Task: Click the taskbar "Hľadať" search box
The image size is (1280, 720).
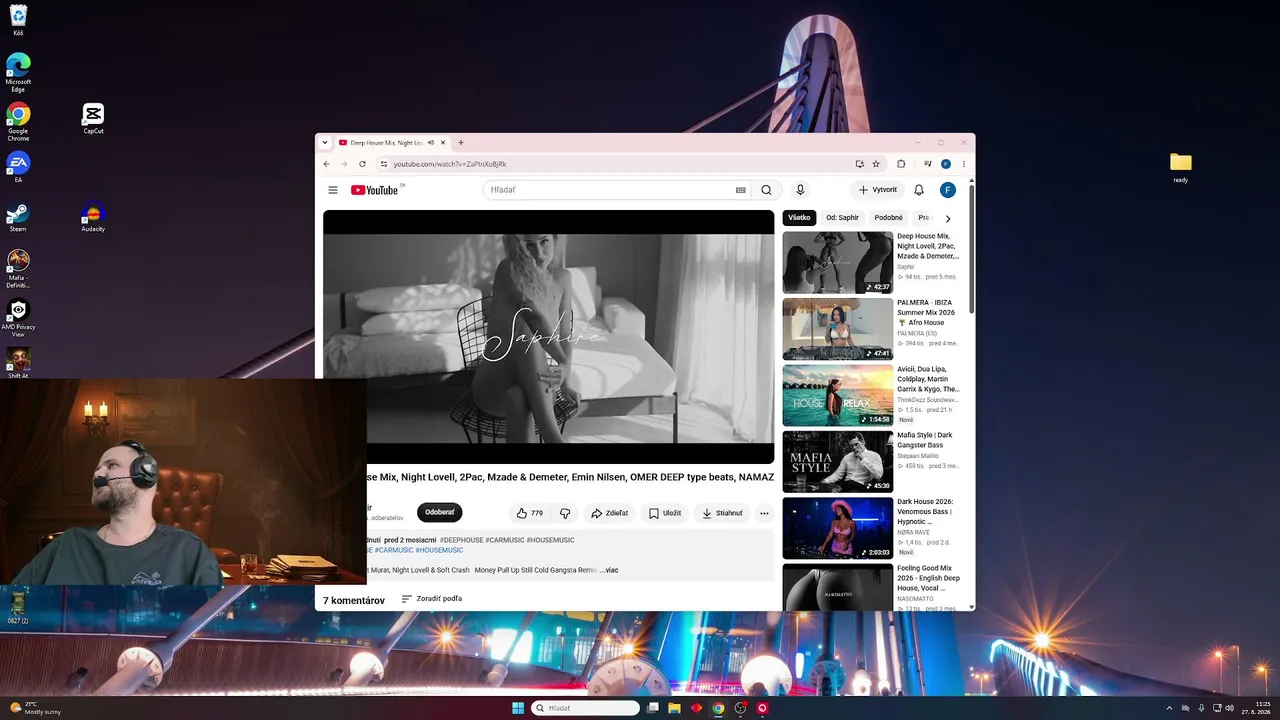Action: (586, 708)
